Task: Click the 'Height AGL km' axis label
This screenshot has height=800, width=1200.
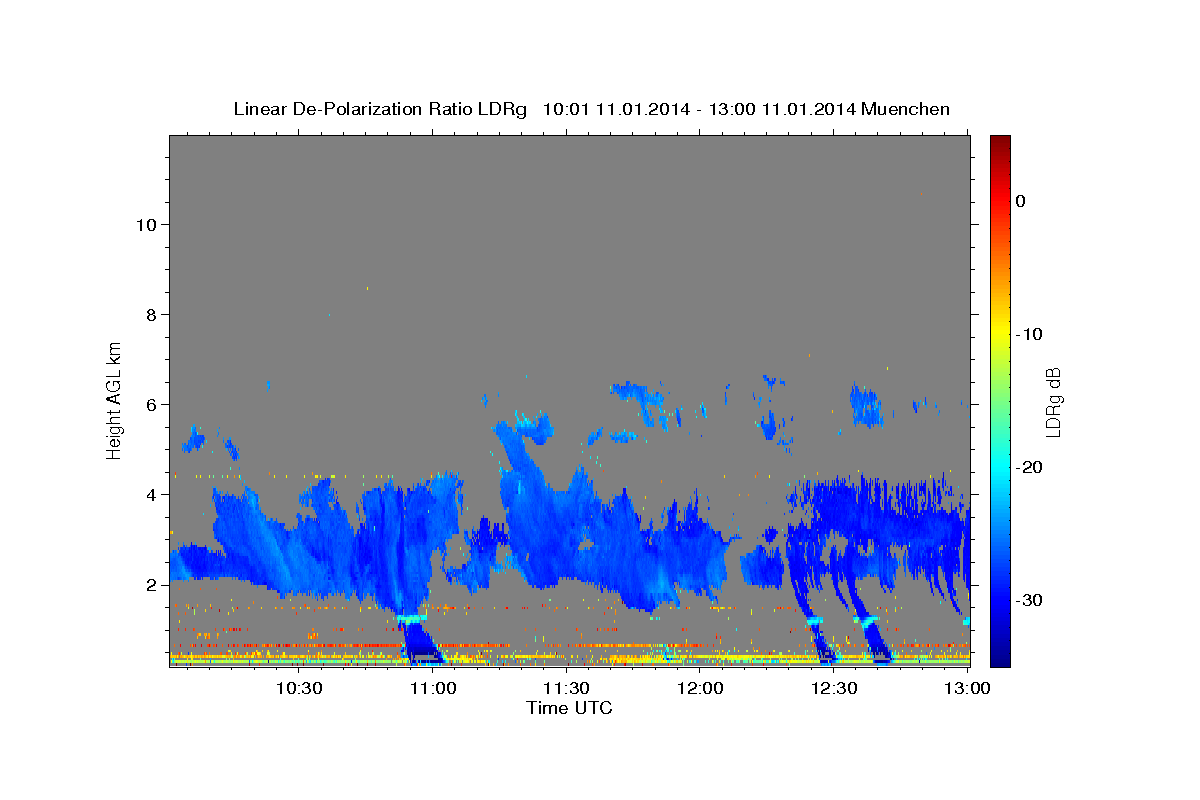Action: 115,399
